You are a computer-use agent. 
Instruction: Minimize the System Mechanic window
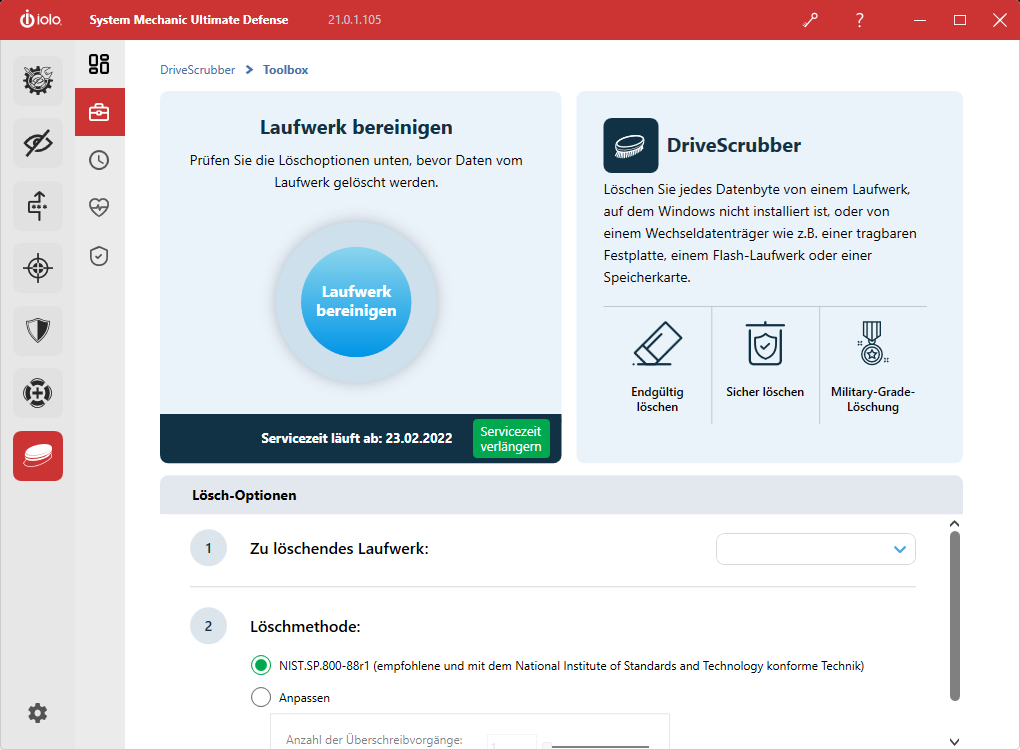pyautogui.click(x=920, y=20)
